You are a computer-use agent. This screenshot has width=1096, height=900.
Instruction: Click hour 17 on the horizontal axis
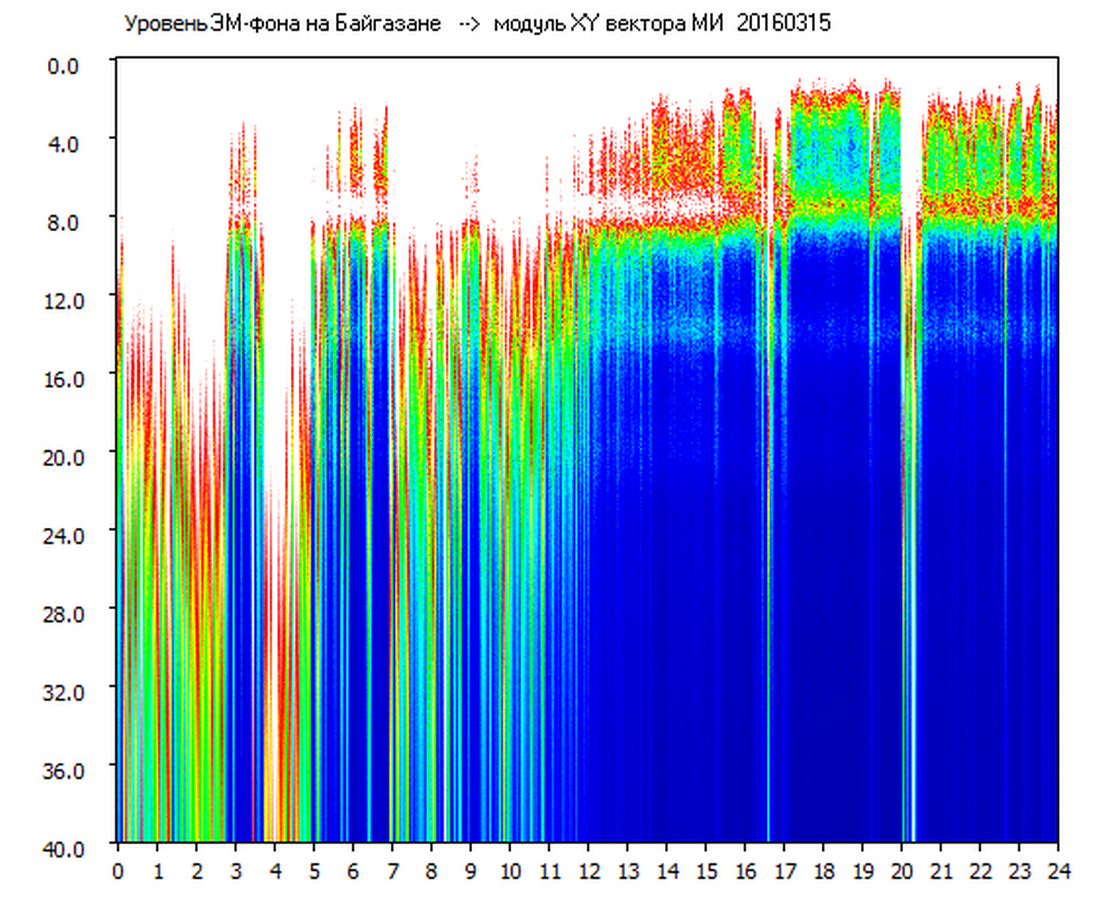coord(784,871)
